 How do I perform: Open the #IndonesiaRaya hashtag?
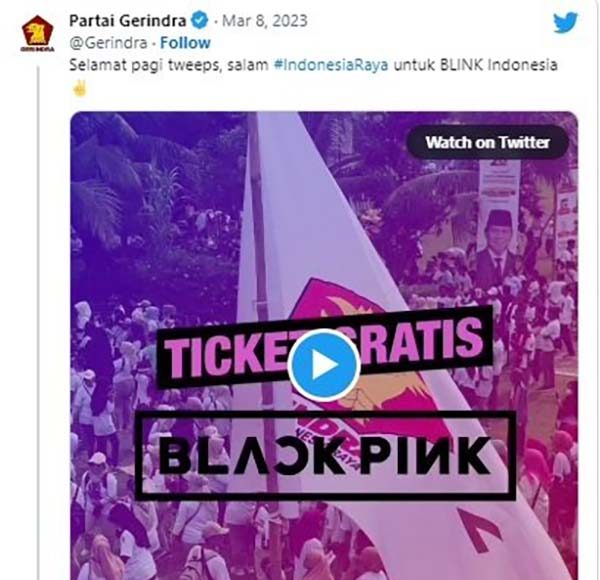pos(331,65)
